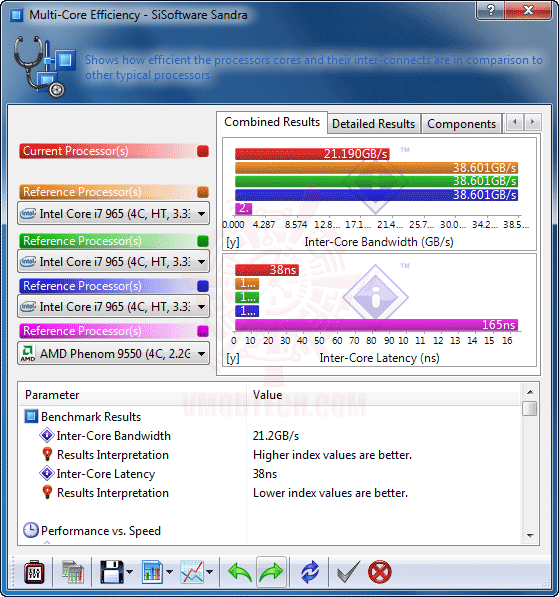Viewport: 559px width, 597px height.
Task: Click the window title bar application icon
Action: click(16, 15)
